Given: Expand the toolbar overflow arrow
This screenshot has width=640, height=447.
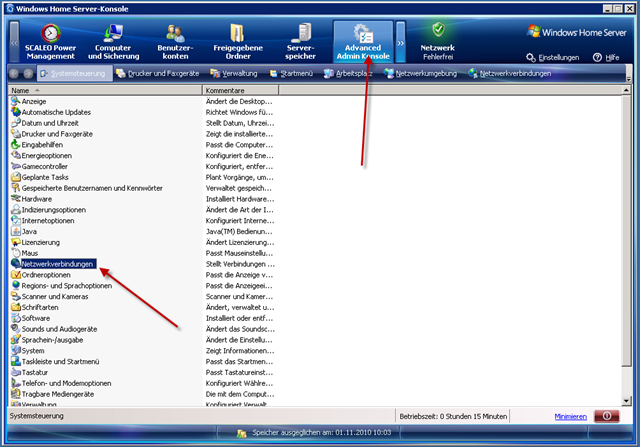Looking at the screenshot, I should pyautogui.click(x=629, y=78).
